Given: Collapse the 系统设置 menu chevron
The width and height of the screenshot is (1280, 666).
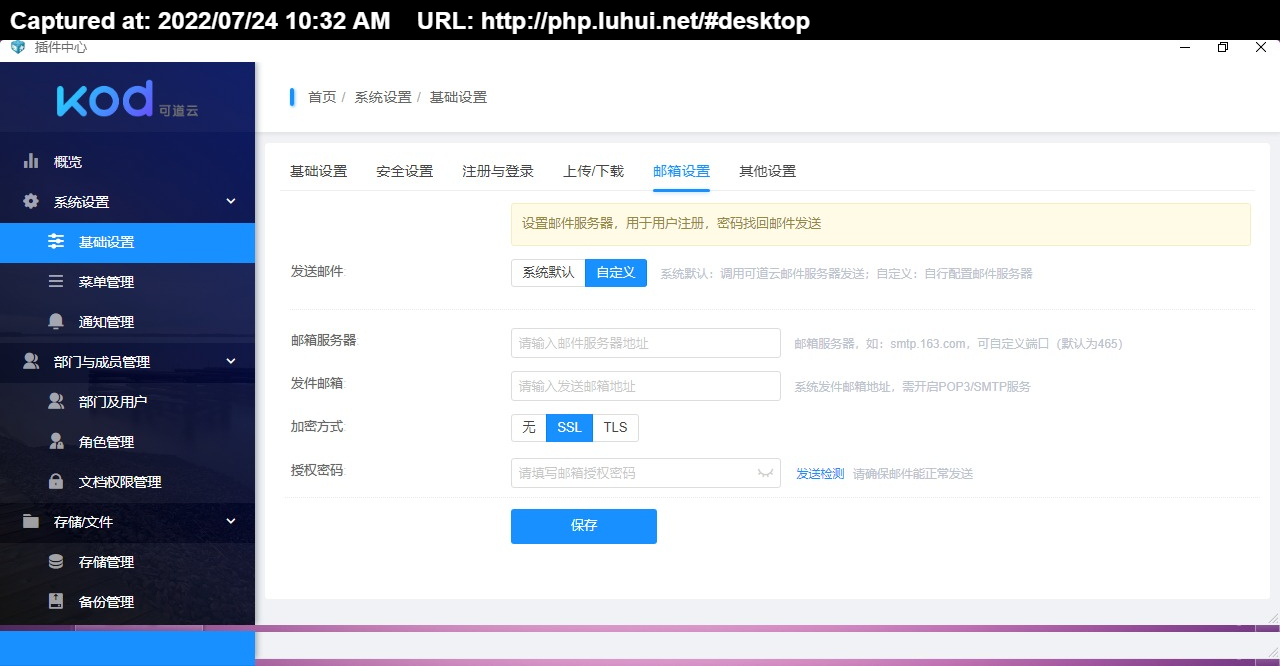Looking at the screenshot, I should pos(231,201).
